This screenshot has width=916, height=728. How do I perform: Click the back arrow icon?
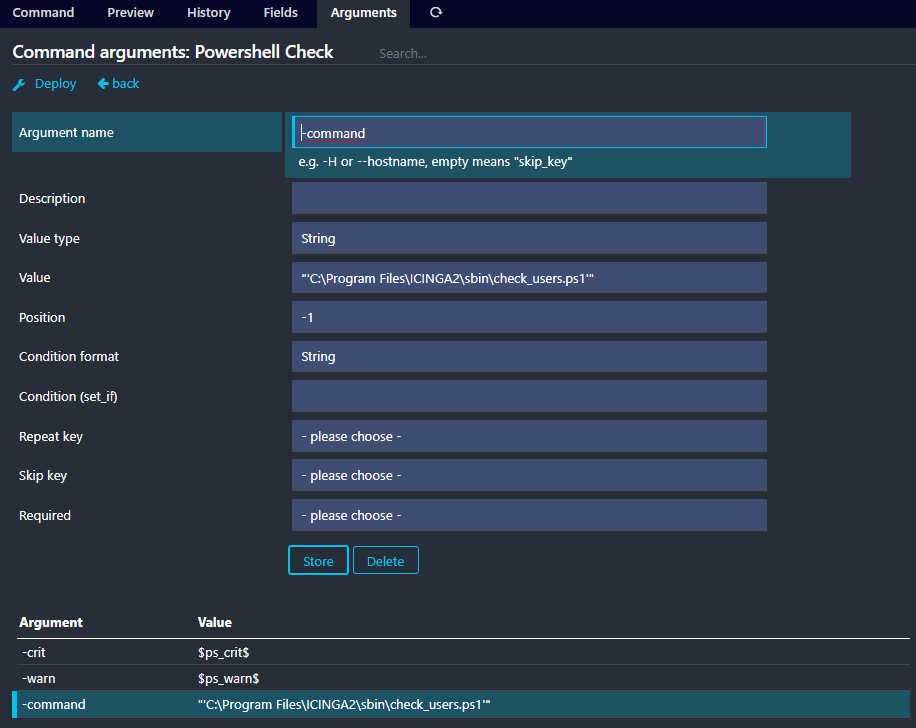(x=103, y=84)
